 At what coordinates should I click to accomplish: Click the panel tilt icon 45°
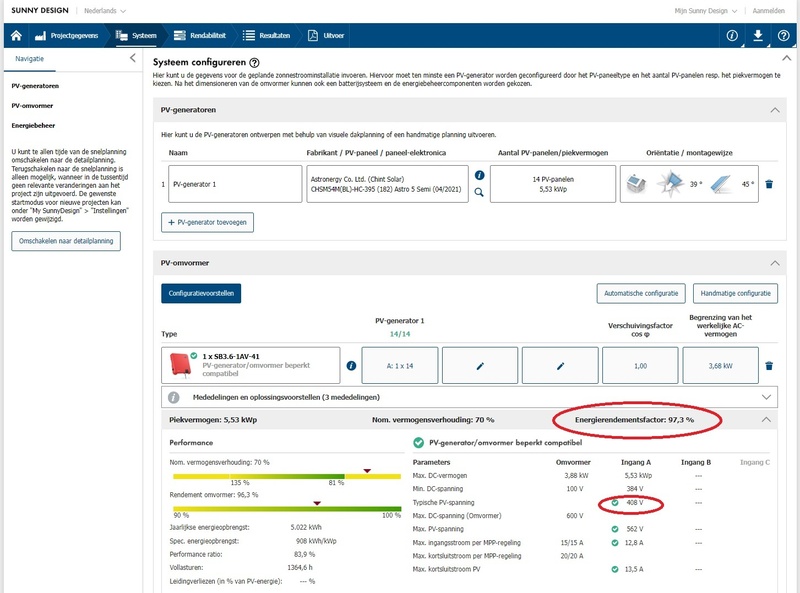click(x=721, y=184)
